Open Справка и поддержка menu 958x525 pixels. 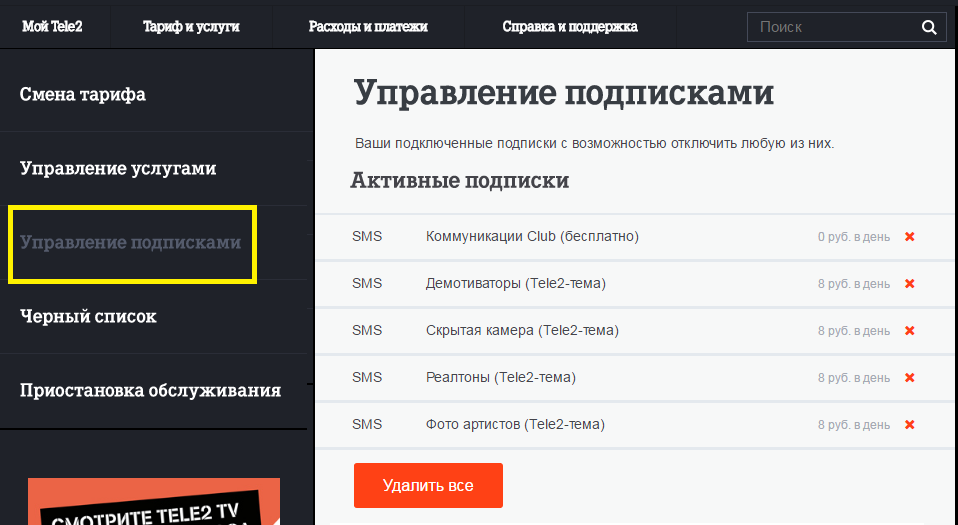(570, 27)
